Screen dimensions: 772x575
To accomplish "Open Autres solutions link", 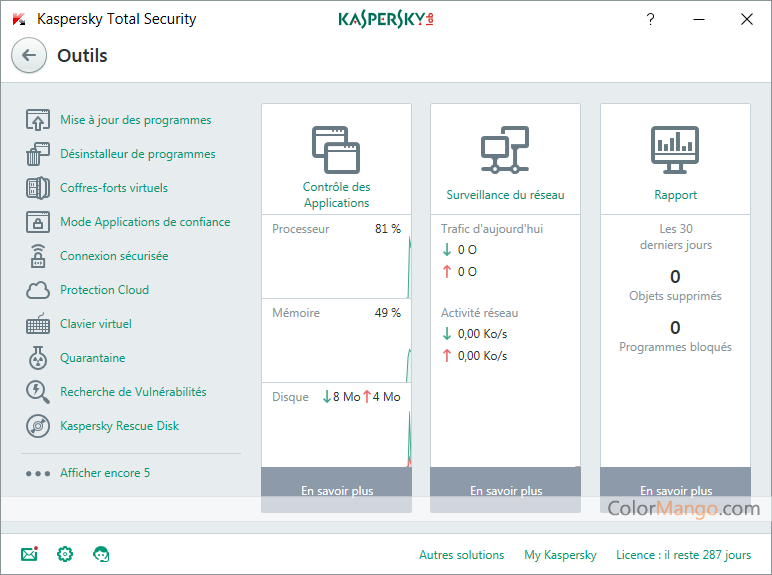I will coord(461,555).
